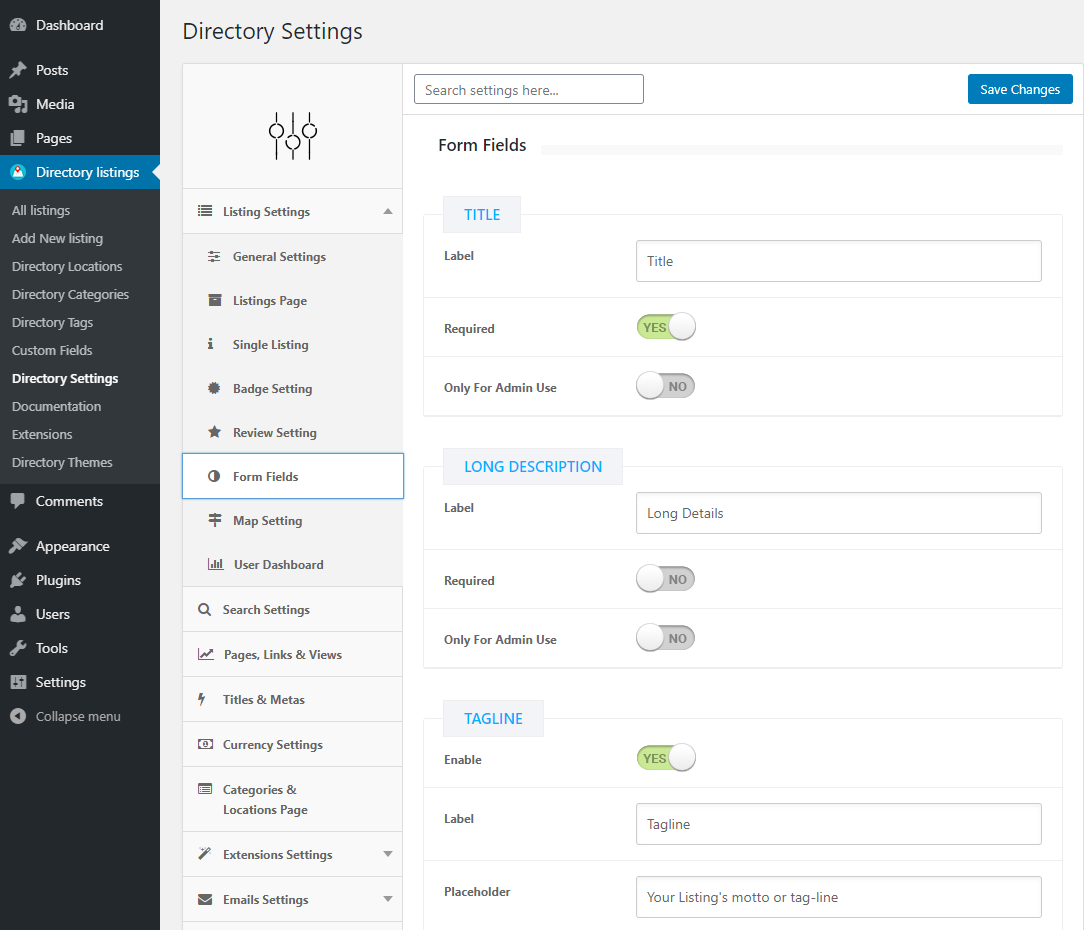Open All listings link
Image resolution: width=1084 pixels, height=930 pixels.
(x=41, y=210)
